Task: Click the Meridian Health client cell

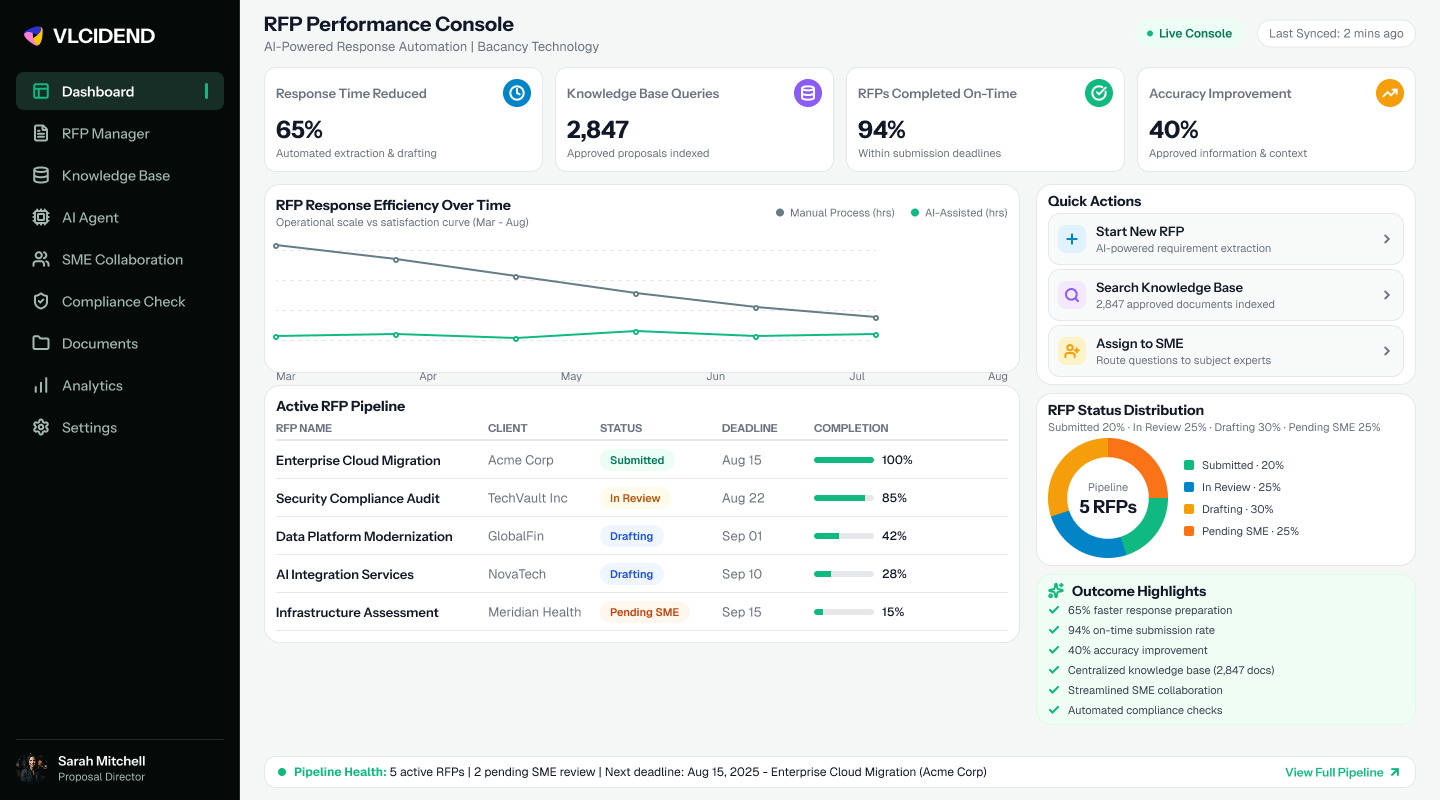Action: pyautogui.click(x=534, y=612)
